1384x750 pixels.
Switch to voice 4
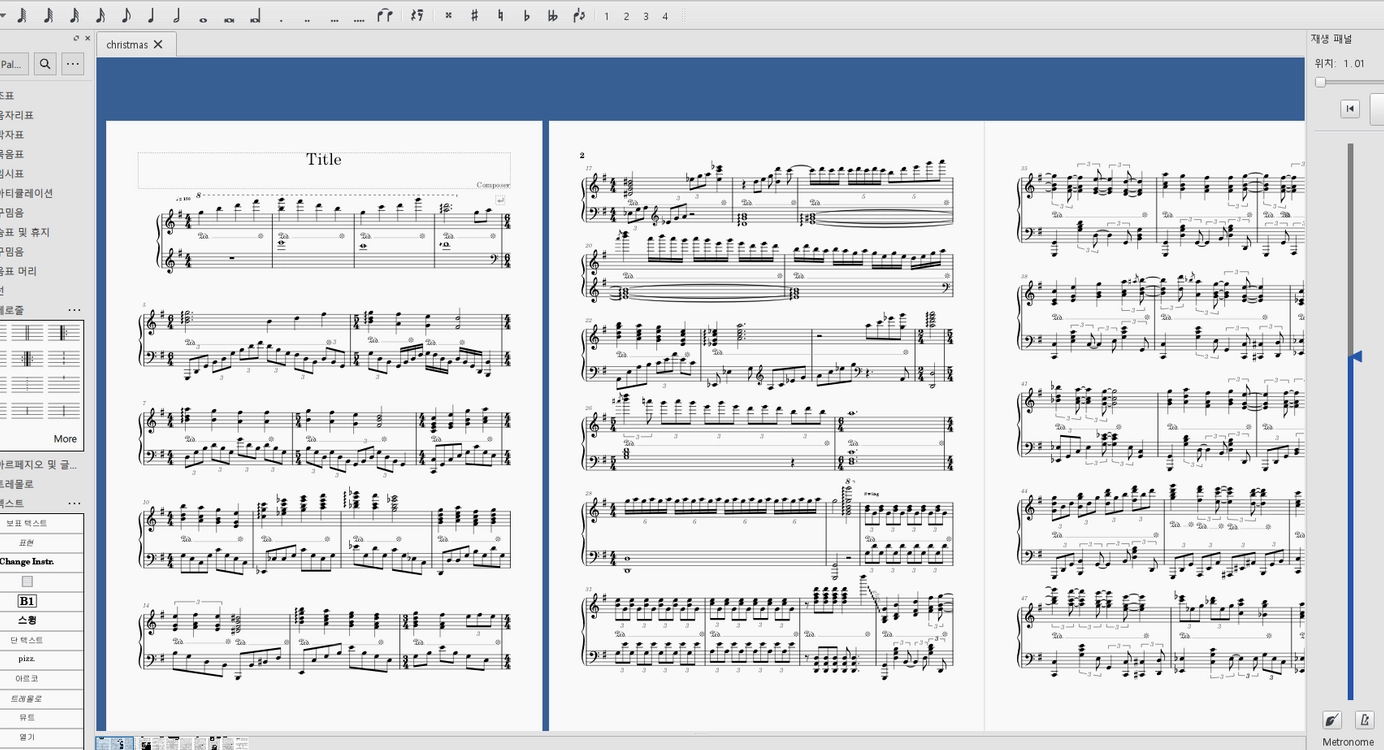pos(665,16)
